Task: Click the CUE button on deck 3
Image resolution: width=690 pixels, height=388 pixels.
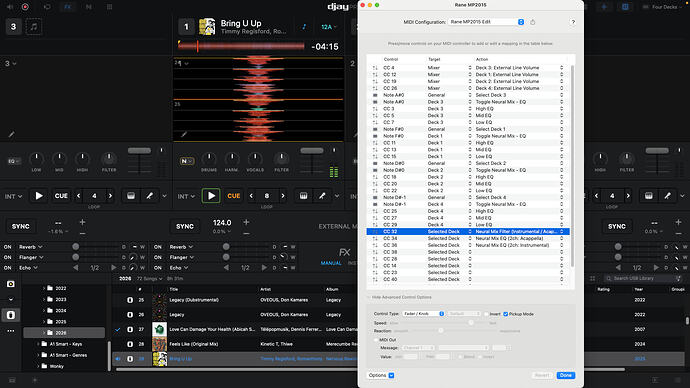Action: pyautogui.click(x=61, y=196)
